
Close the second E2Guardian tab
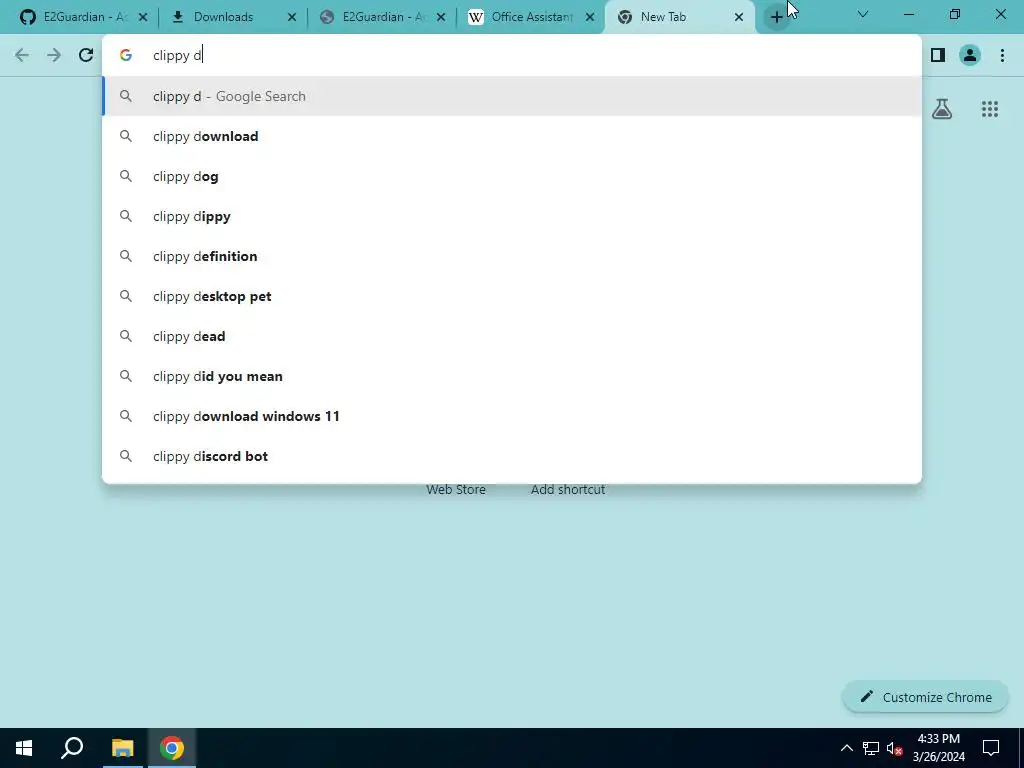point(441,17)
